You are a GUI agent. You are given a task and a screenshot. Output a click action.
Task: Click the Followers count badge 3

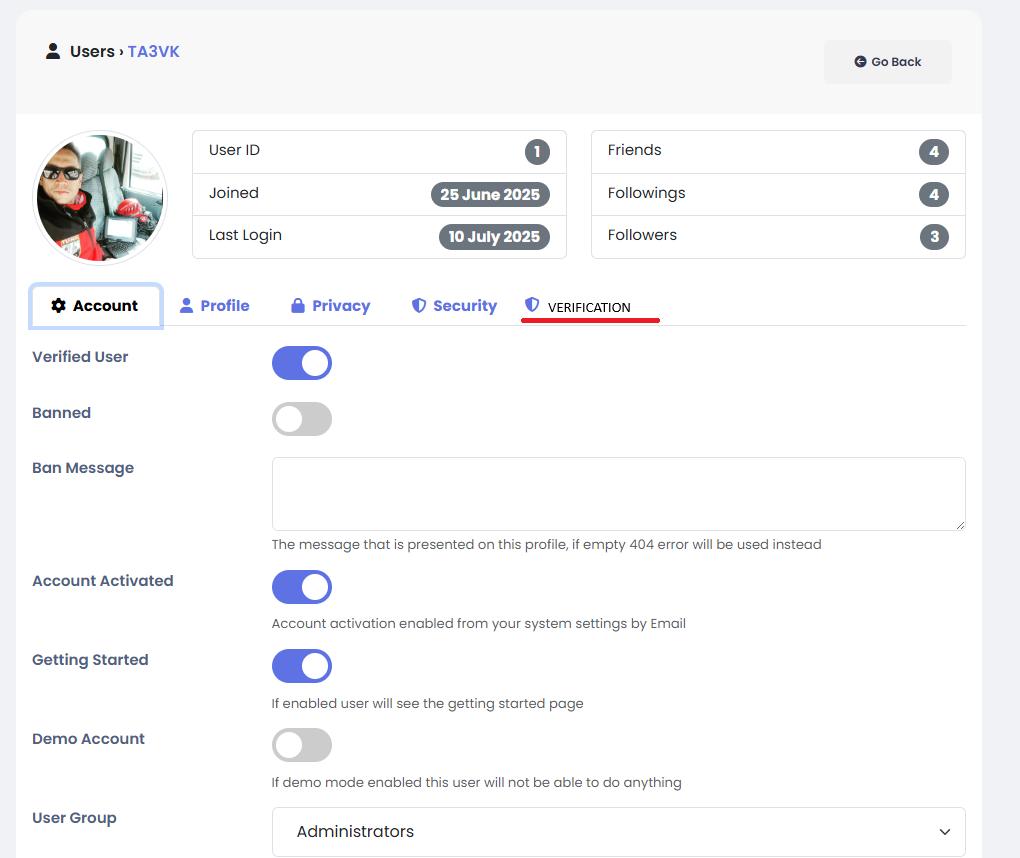click(934, 237)
